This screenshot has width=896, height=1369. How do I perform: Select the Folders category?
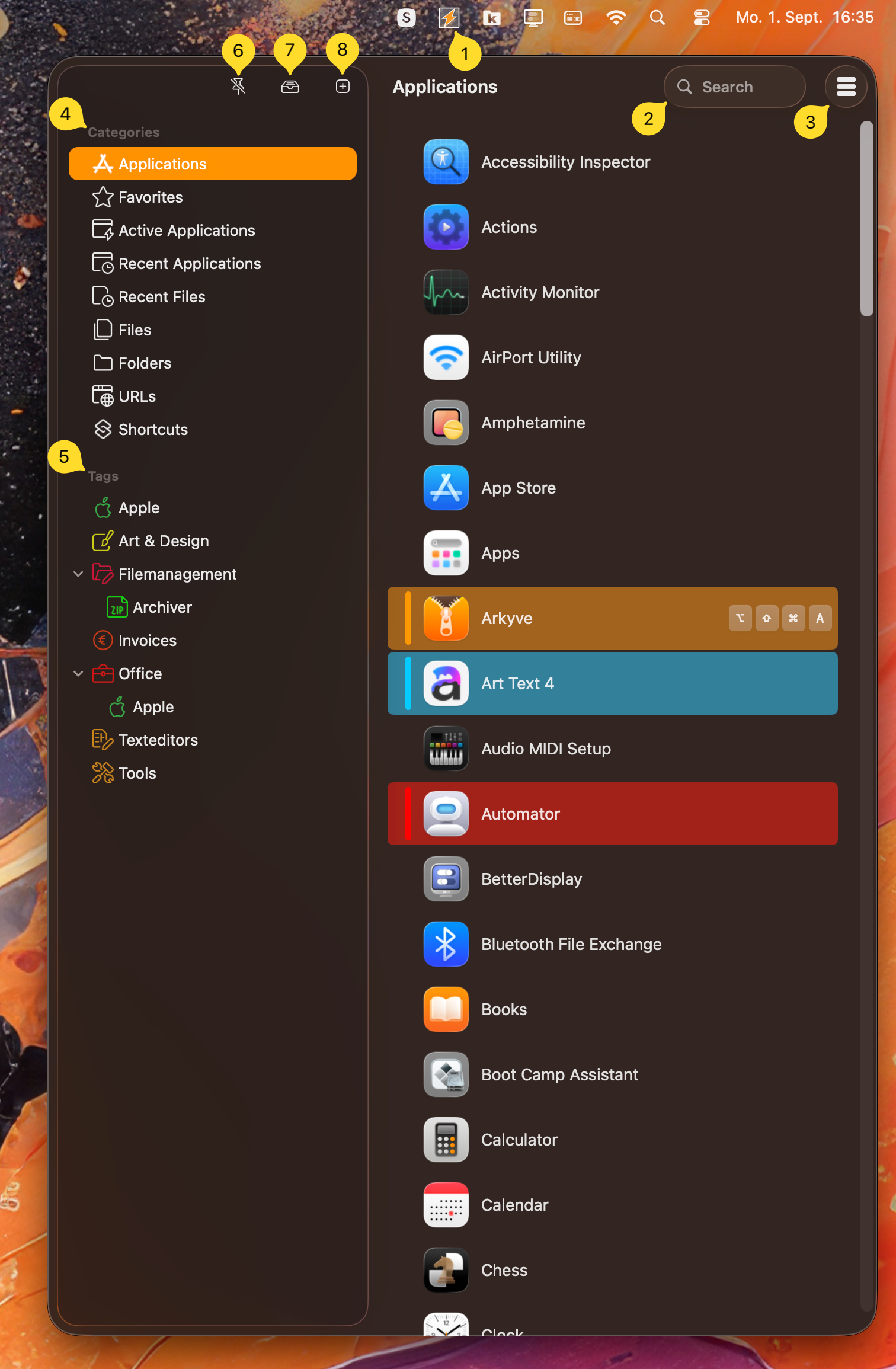tap(213, 363)
